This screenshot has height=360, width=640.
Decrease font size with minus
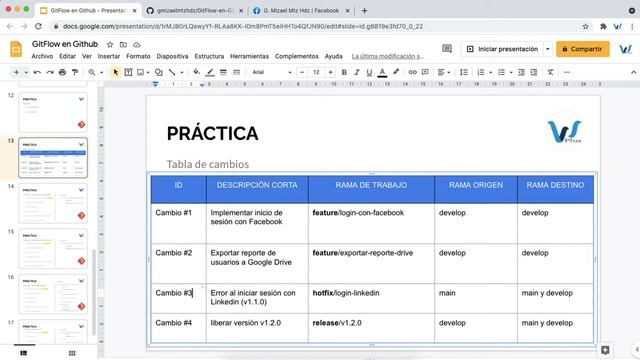point(302,72)
